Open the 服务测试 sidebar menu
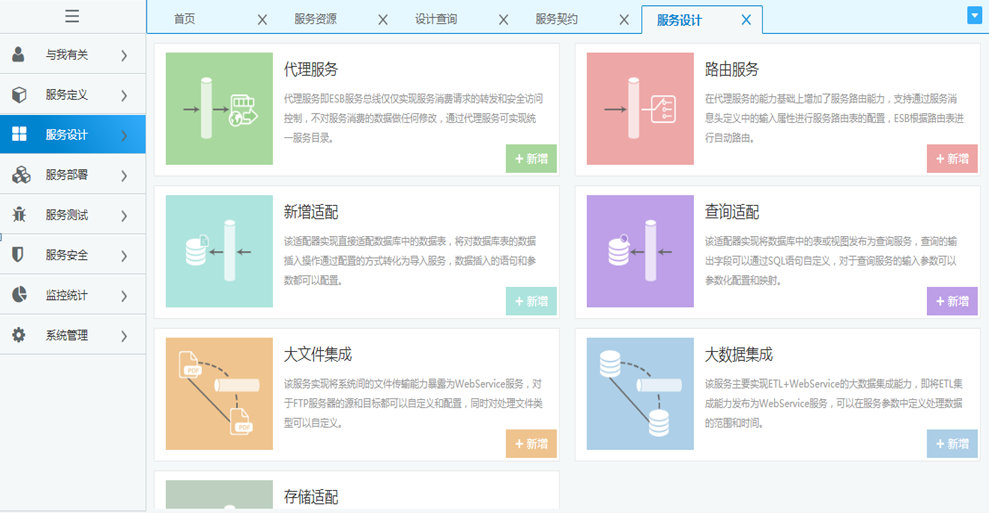Screen dimensions: 989x513 [73, 215]
